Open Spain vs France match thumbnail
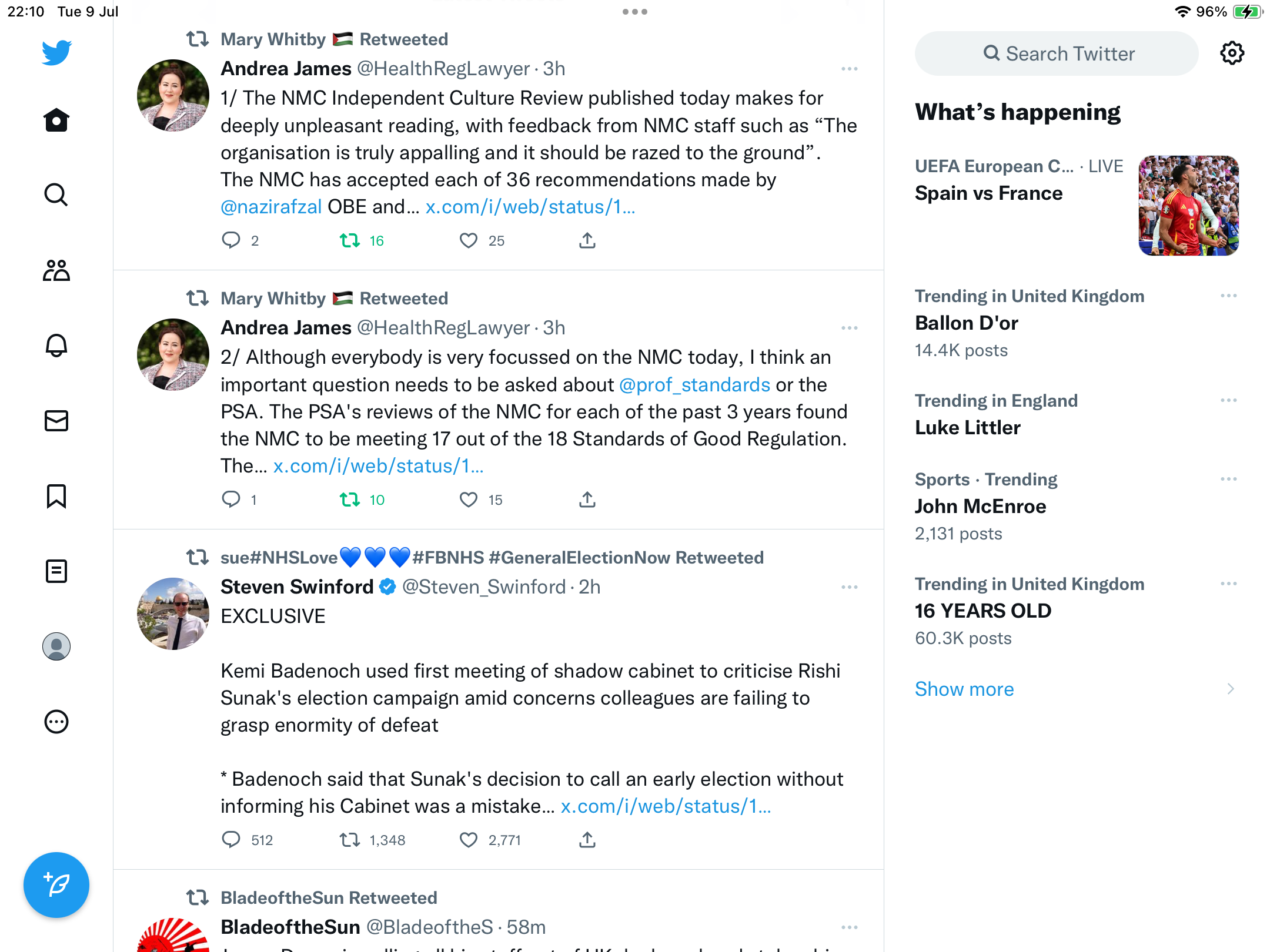The height and width of the screenshot is (952, 1270). (1188, 206)
